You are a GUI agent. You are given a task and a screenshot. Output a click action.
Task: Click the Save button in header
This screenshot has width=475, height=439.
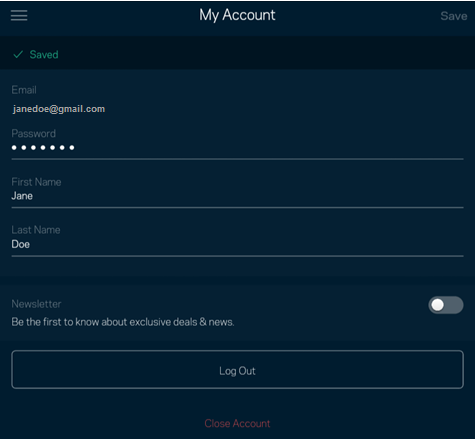454,16
